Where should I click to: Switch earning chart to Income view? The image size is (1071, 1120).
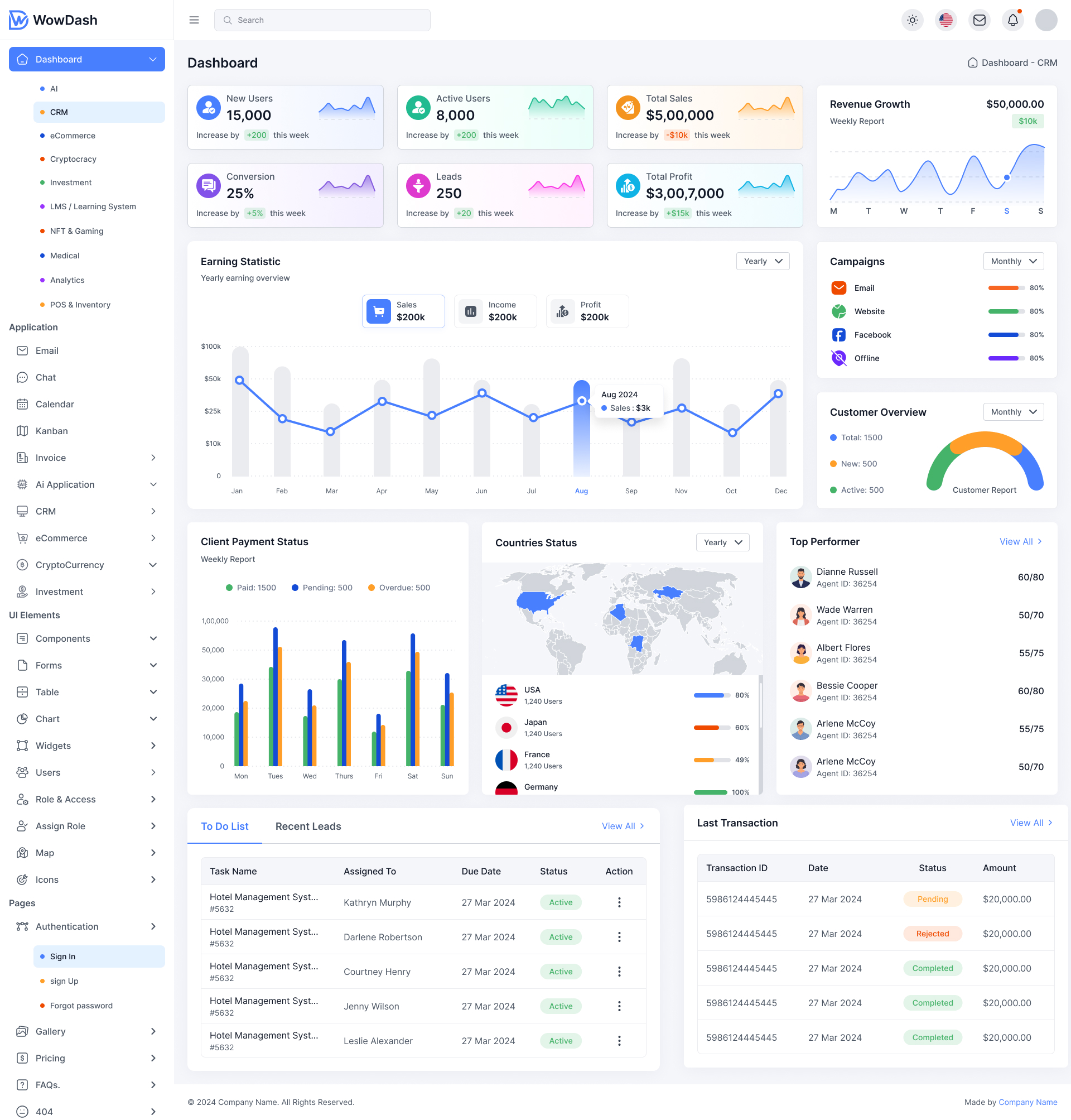(x=495, y=311)
